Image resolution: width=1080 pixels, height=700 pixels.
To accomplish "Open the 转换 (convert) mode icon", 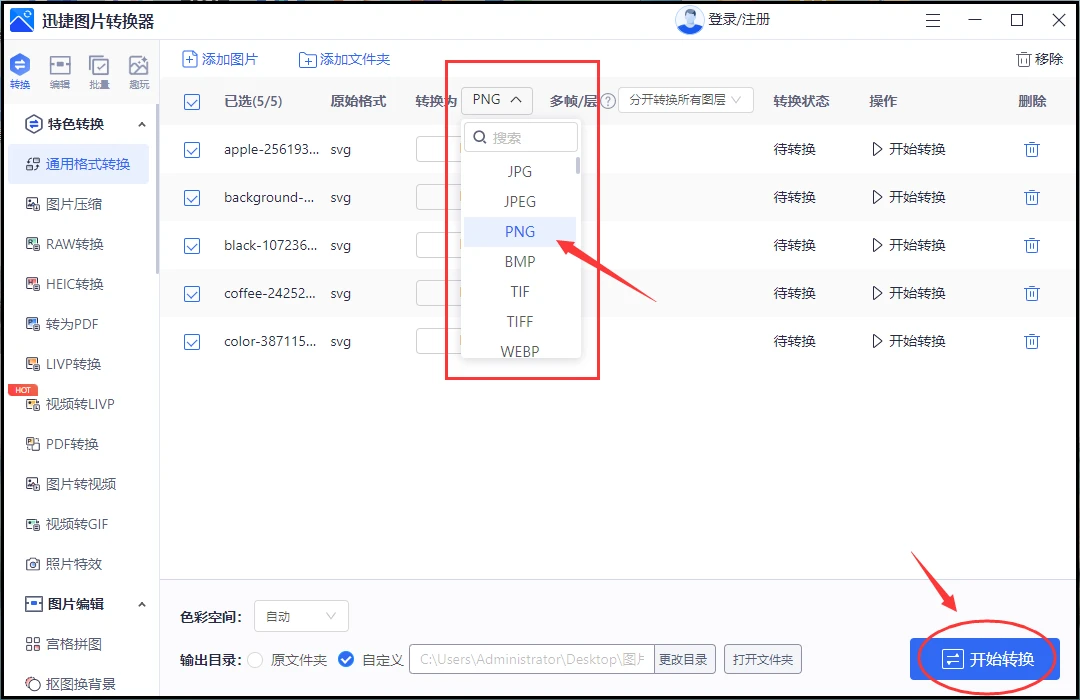I will [20, 72].
